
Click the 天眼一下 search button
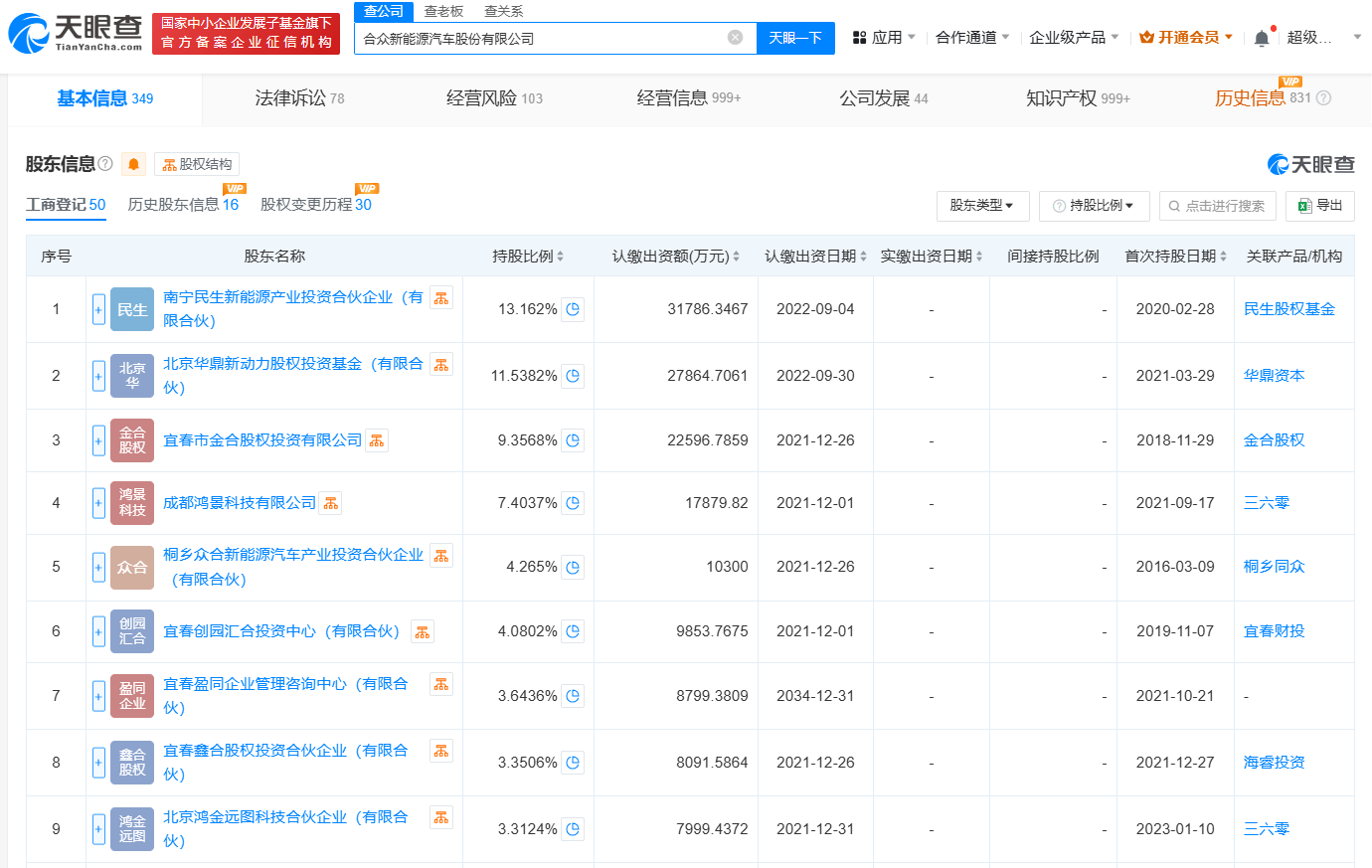tap(795, 38)
